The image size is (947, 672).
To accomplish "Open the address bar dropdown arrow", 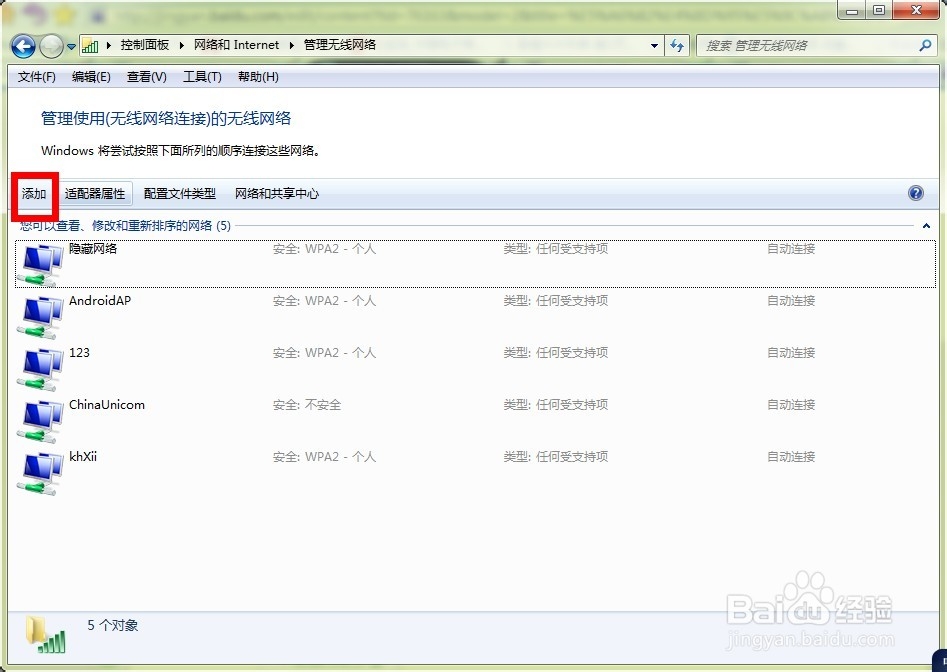I will click(x=655, y=45).
